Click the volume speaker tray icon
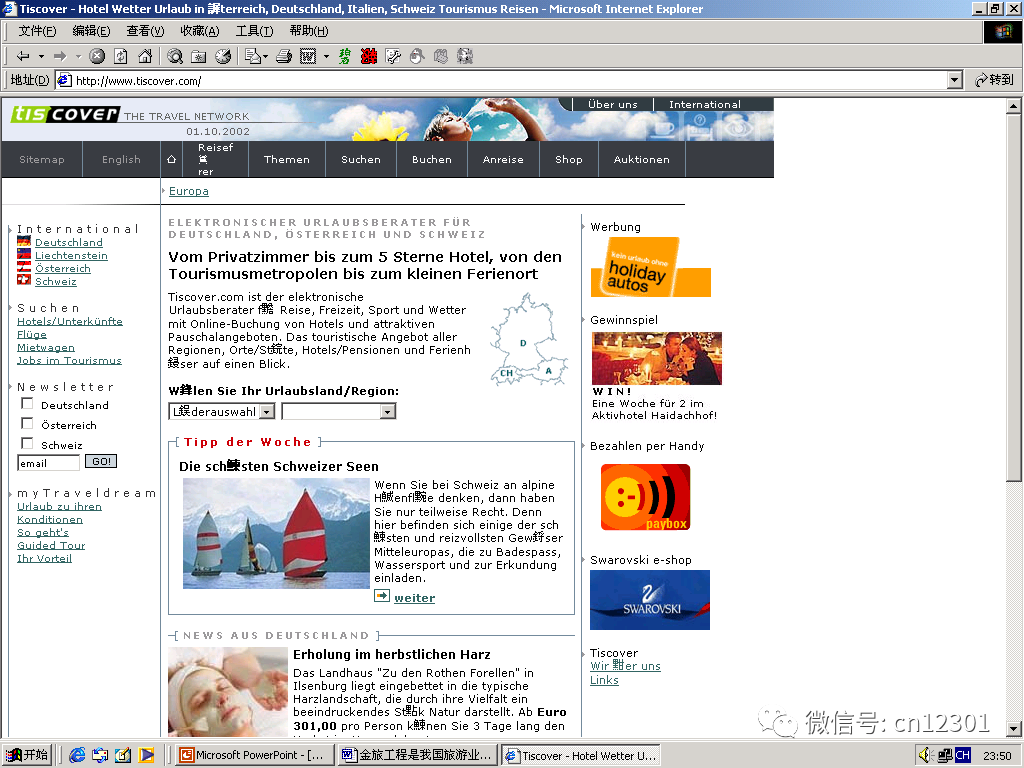Viewport: 1024px width, 768px height. coord(925,756)
